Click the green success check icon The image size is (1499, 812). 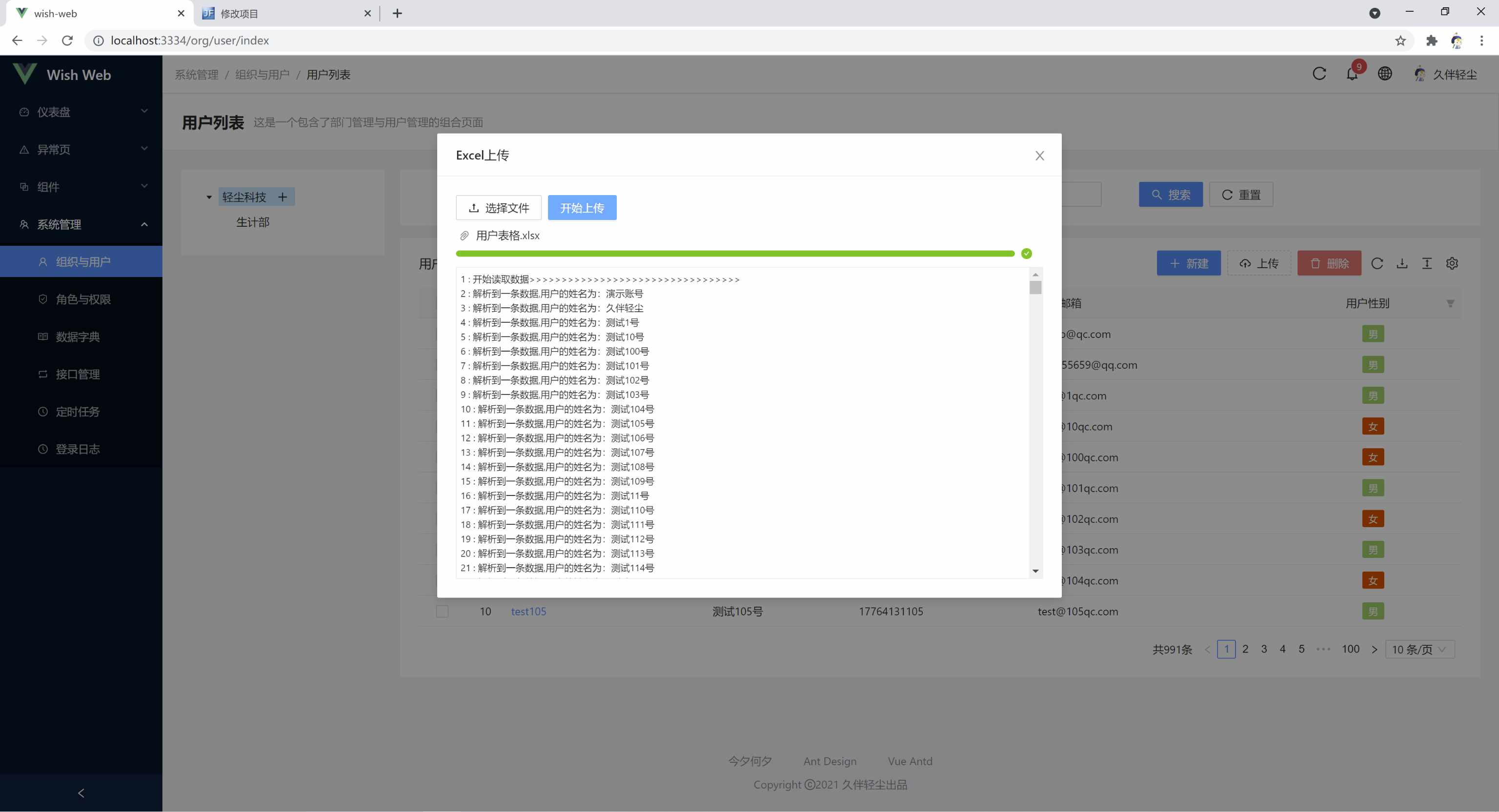tap(1027, 254)
